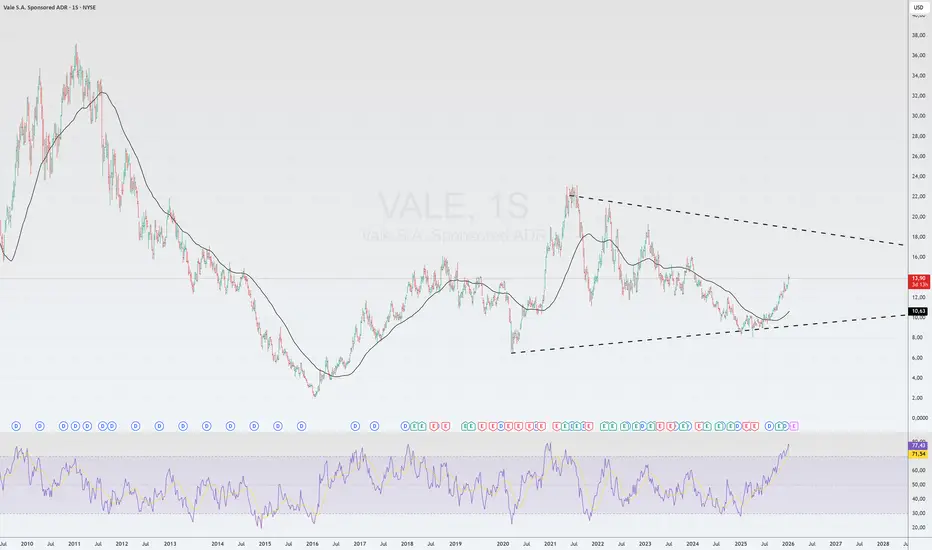Click the 2020 label on time axis
The width and height of the screenshot is (932, 550).
(x=503, y=543)
